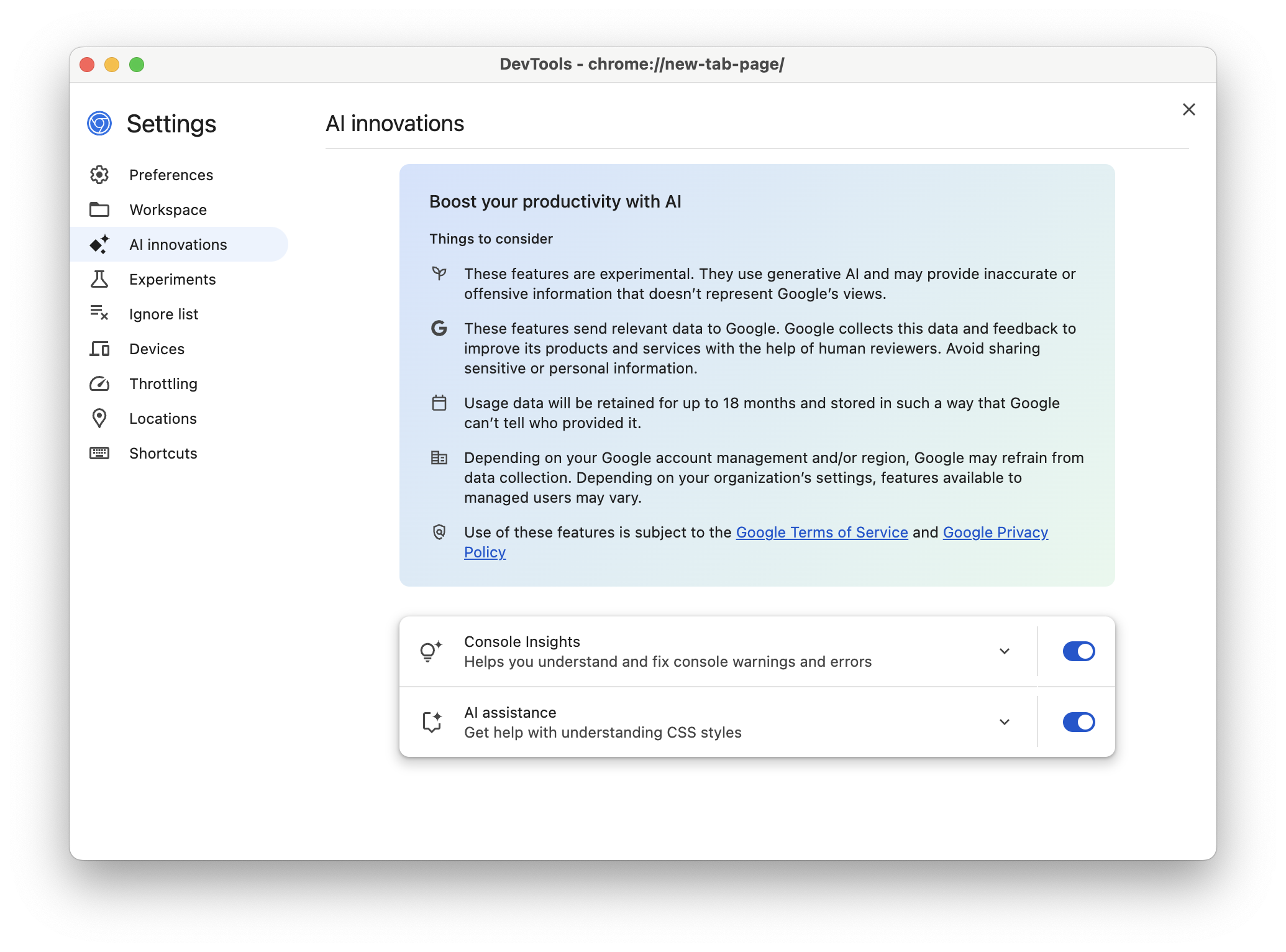1286x952 pixels.
Task: Click the shield icon beside terms notice
Action: pos(439,532)
